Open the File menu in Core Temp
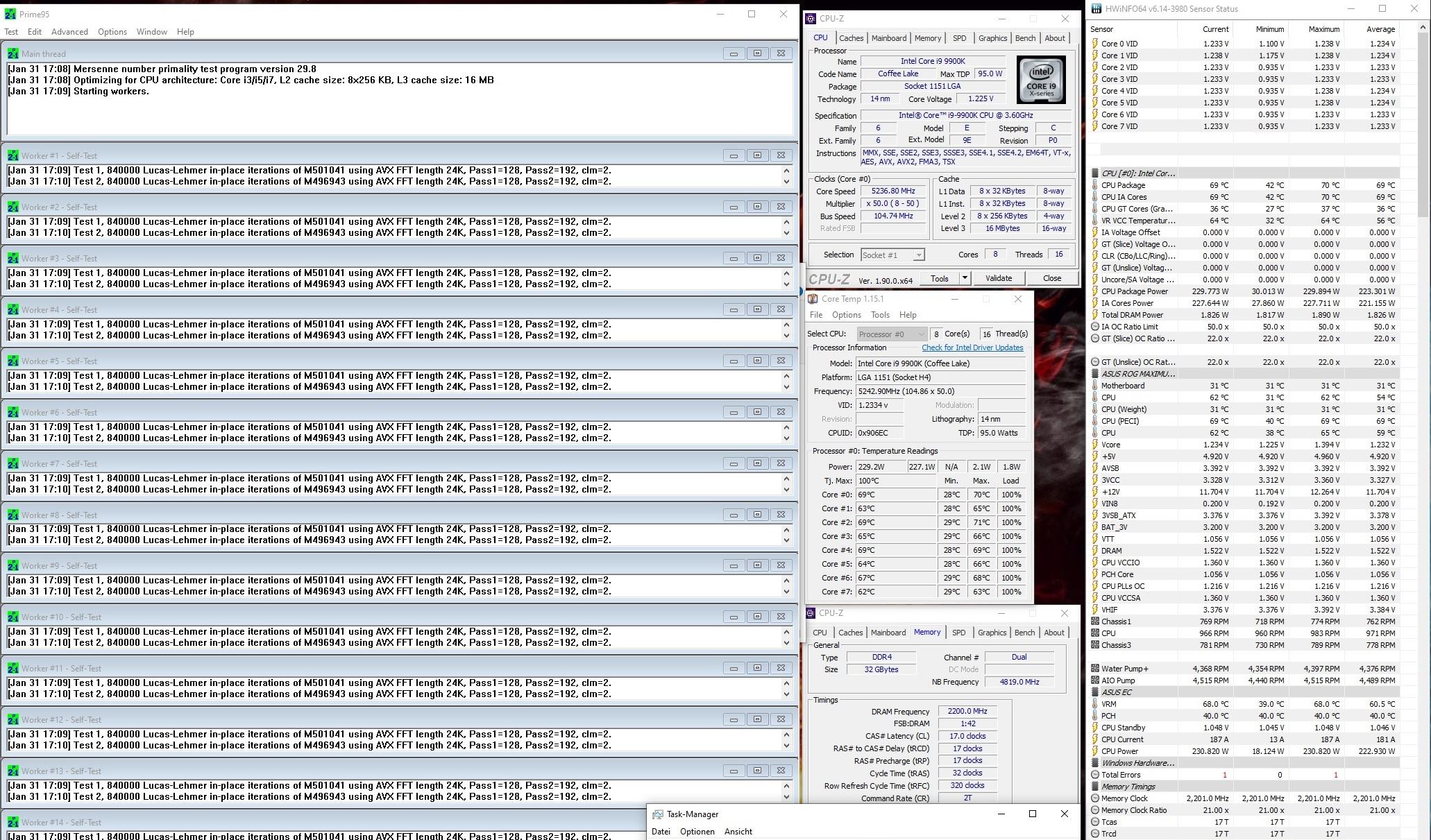 click(x=816, y=315)
